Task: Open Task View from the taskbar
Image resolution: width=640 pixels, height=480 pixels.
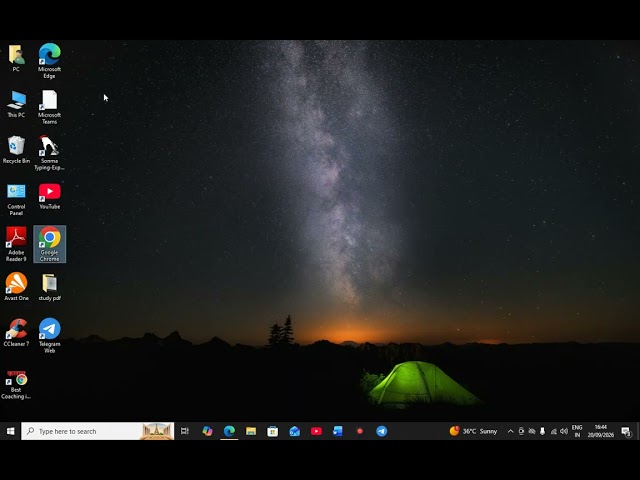Action: (x=185, y=431)
